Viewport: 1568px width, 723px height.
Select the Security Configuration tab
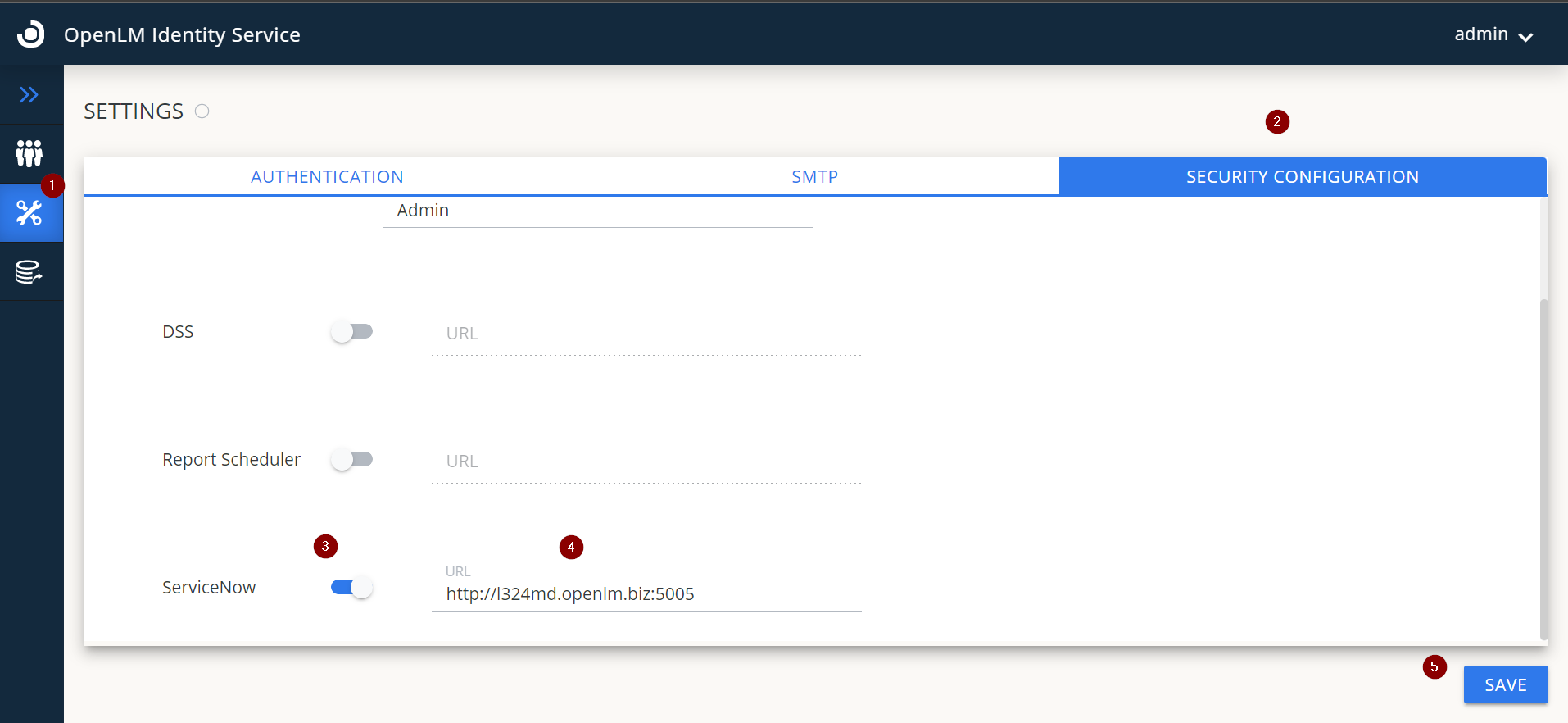pos(1302,177)
